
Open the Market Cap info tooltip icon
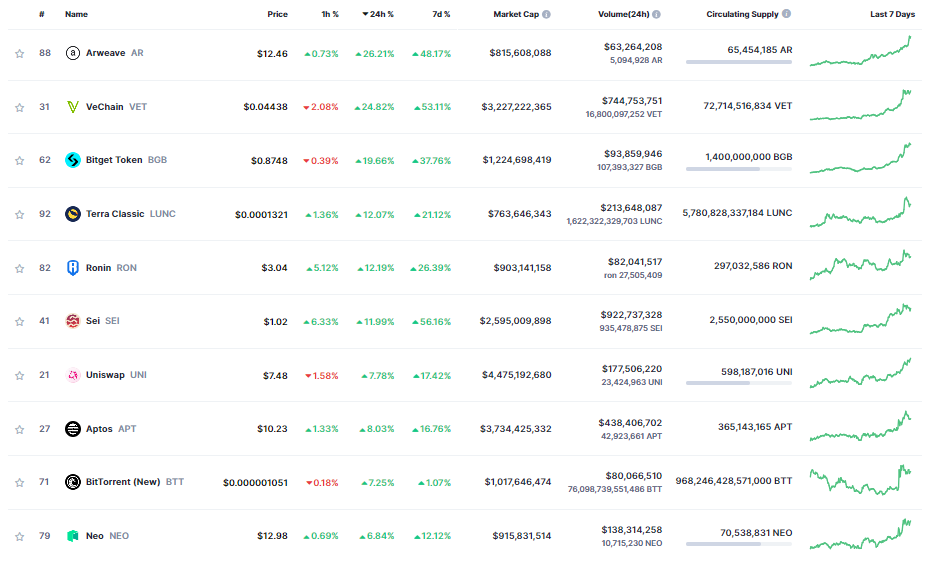click(x=546, y=14)
